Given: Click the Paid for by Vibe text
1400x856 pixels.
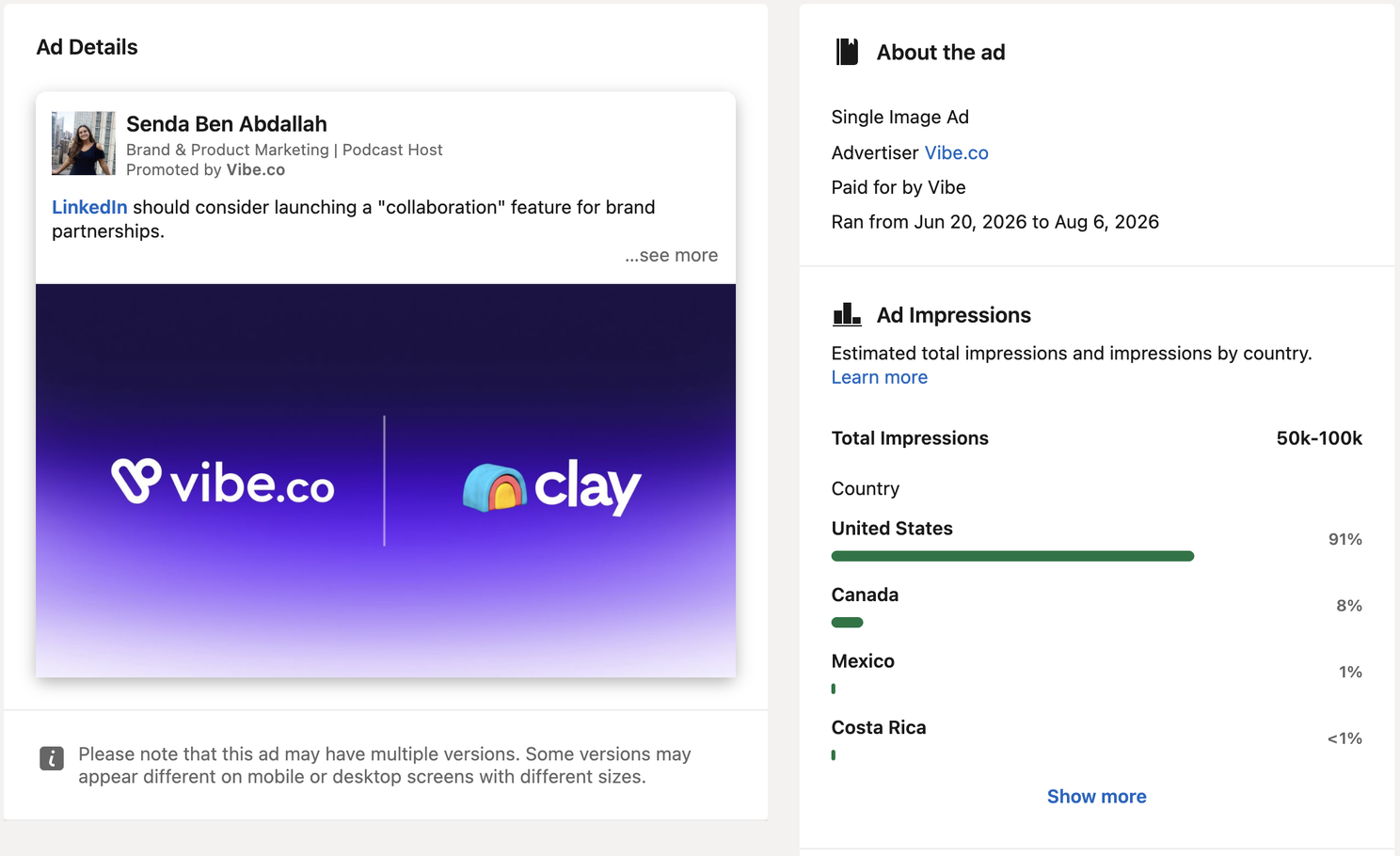Looking at the screenshot, I should pyautogui.click(x=899, y=187).
